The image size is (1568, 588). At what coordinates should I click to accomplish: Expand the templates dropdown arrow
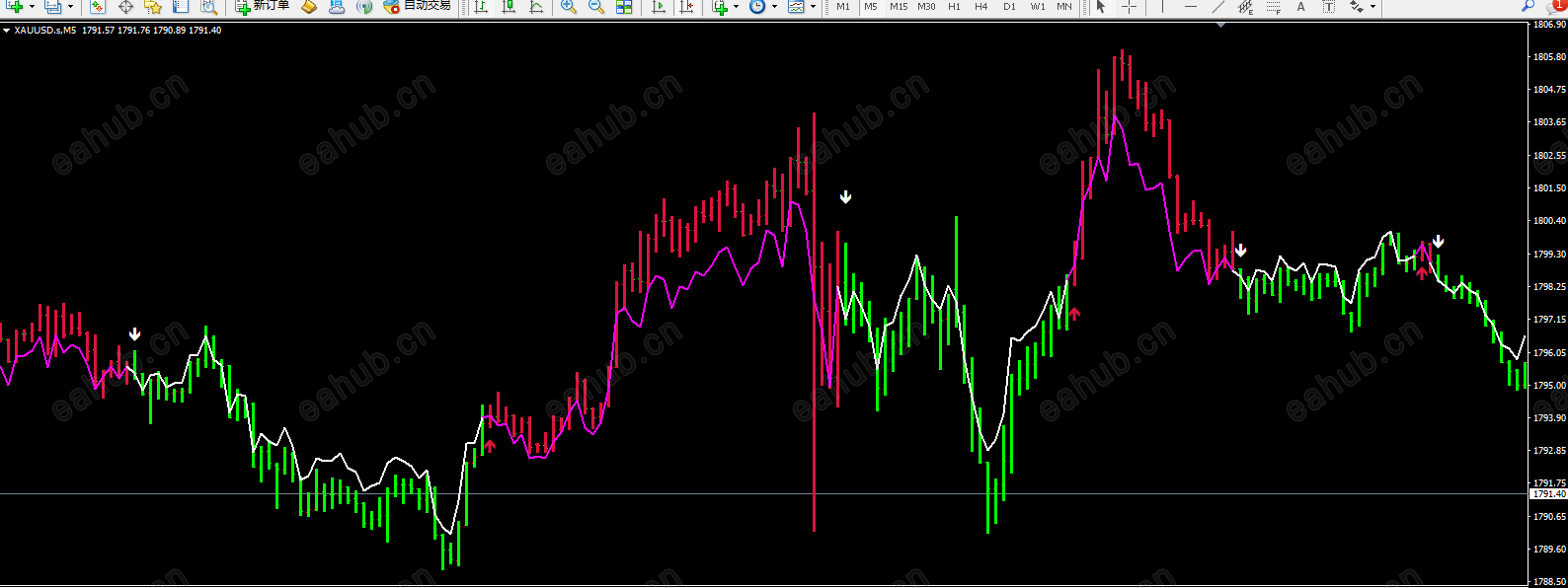click(x=813, y=6)
